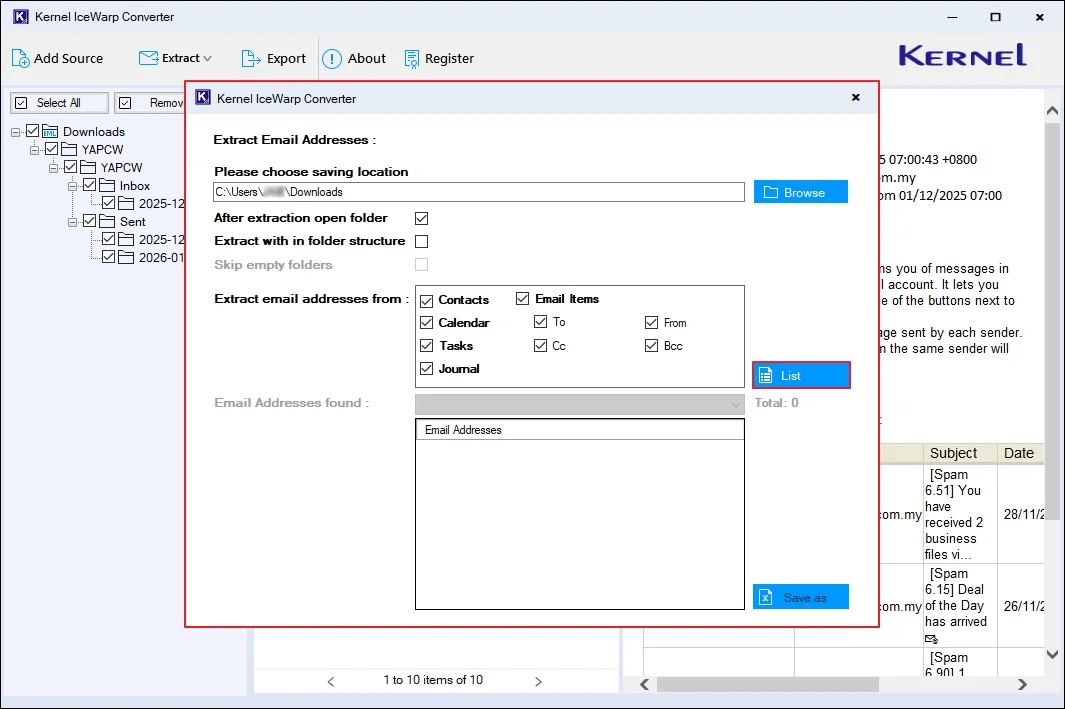This screenshot has height=709, width=1065.
Task: Toggle the Bcc checkbox
Action: 652,346
